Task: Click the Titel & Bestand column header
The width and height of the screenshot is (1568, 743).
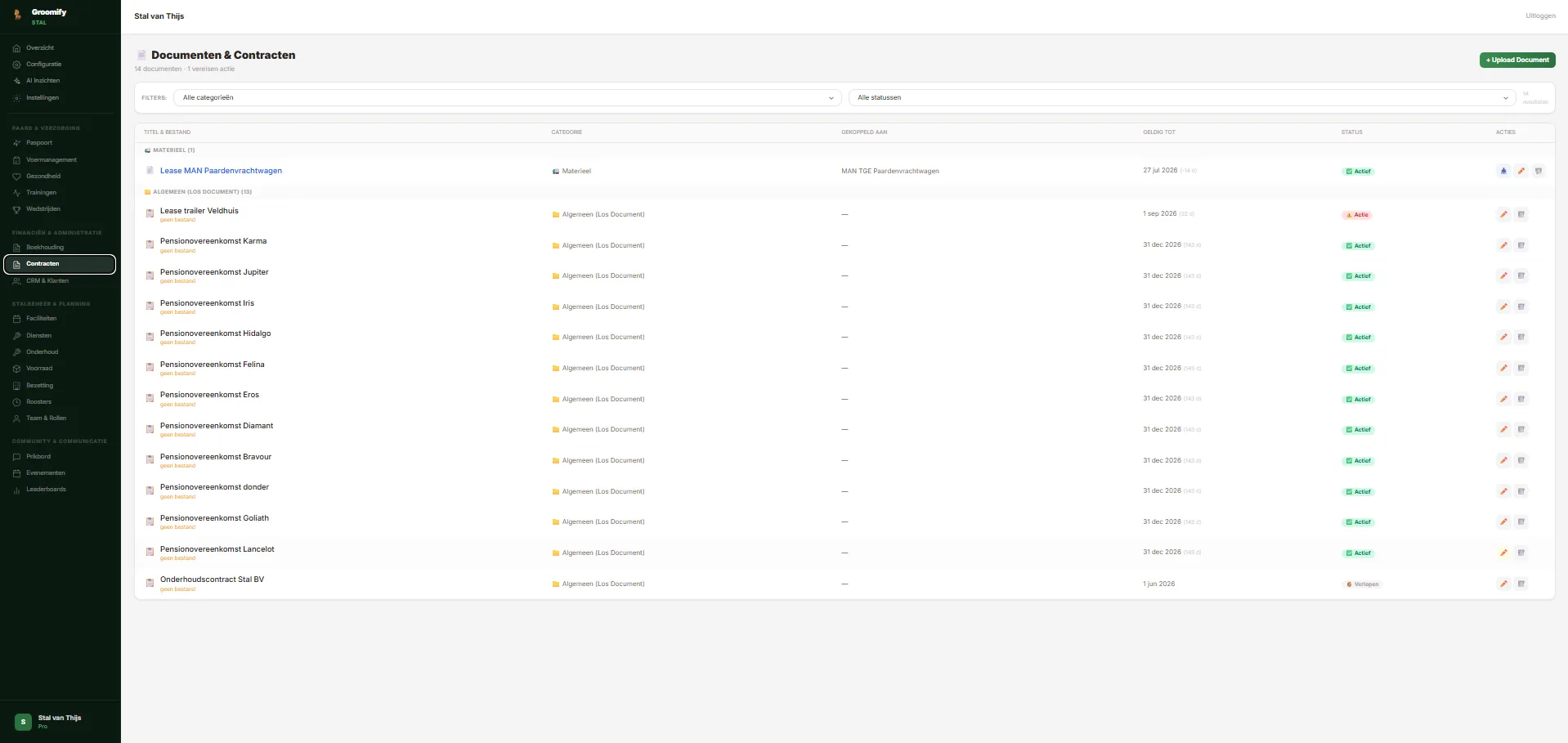Action: click(x=167, y=132)
